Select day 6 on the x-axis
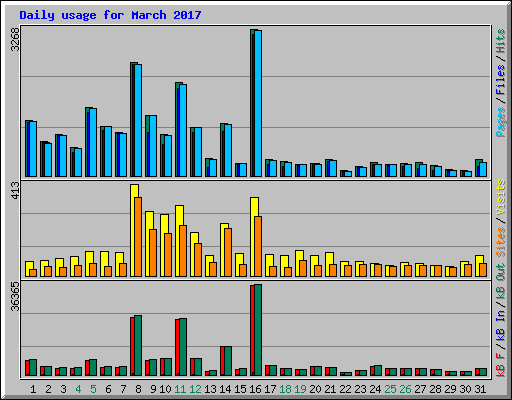 pos(108,389)
